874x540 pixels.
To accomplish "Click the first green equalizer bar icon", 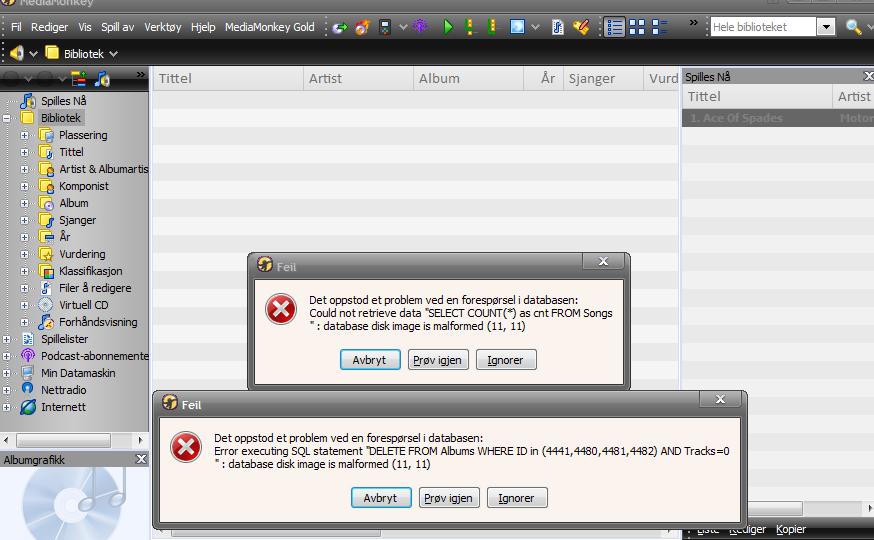I will pos(469,27).
